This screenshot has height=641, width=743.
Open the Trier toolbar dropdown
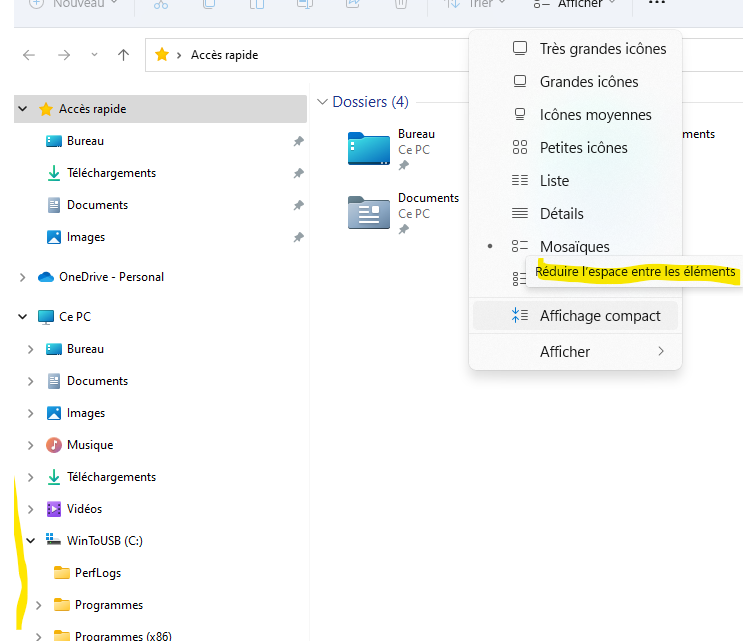[x=475, y=4]
